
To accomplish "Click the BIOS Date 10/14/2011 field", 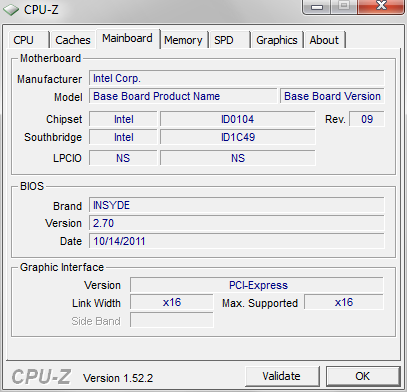I will point(237,241).
